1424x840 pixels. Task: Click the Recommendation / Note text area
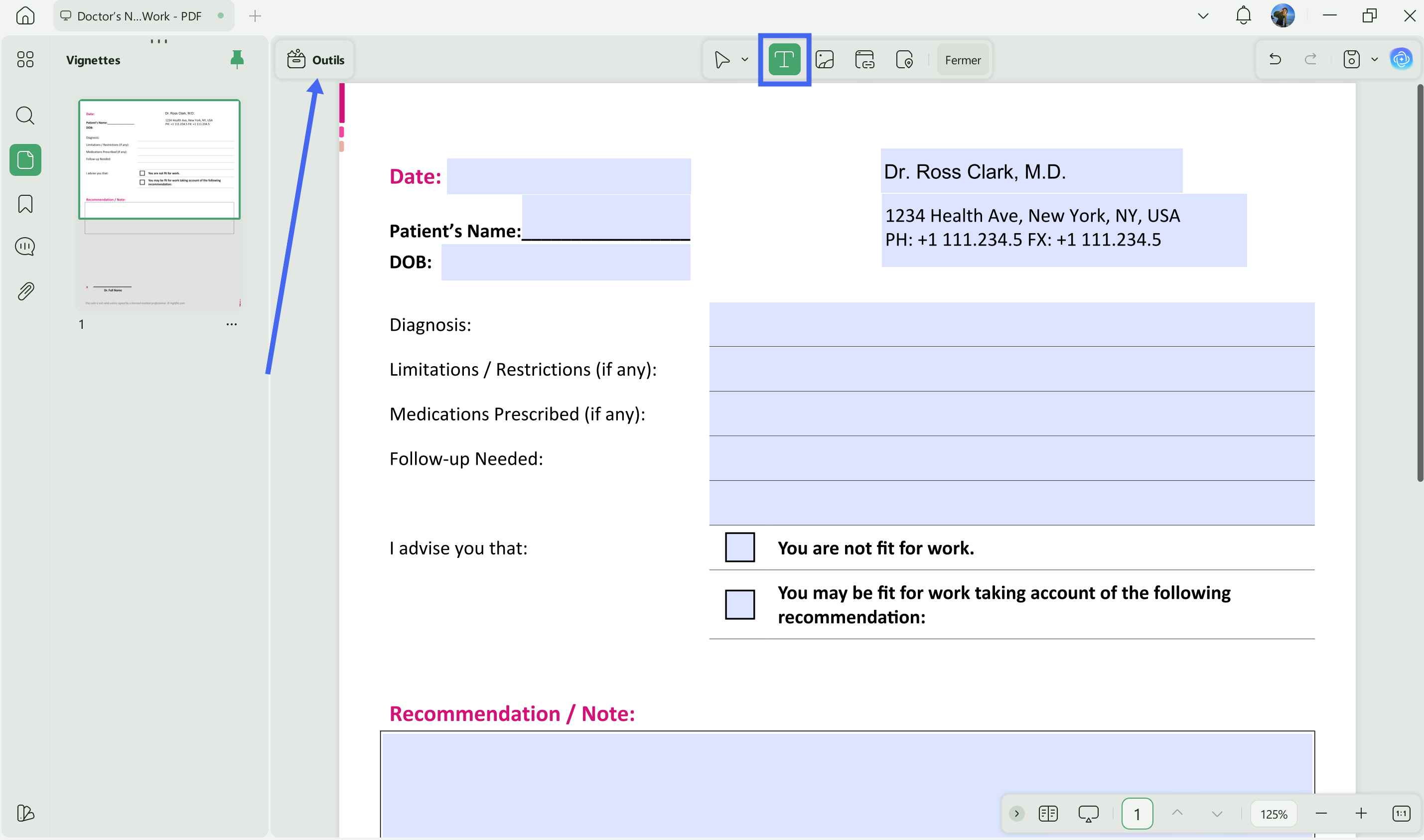tap(847, 786)
